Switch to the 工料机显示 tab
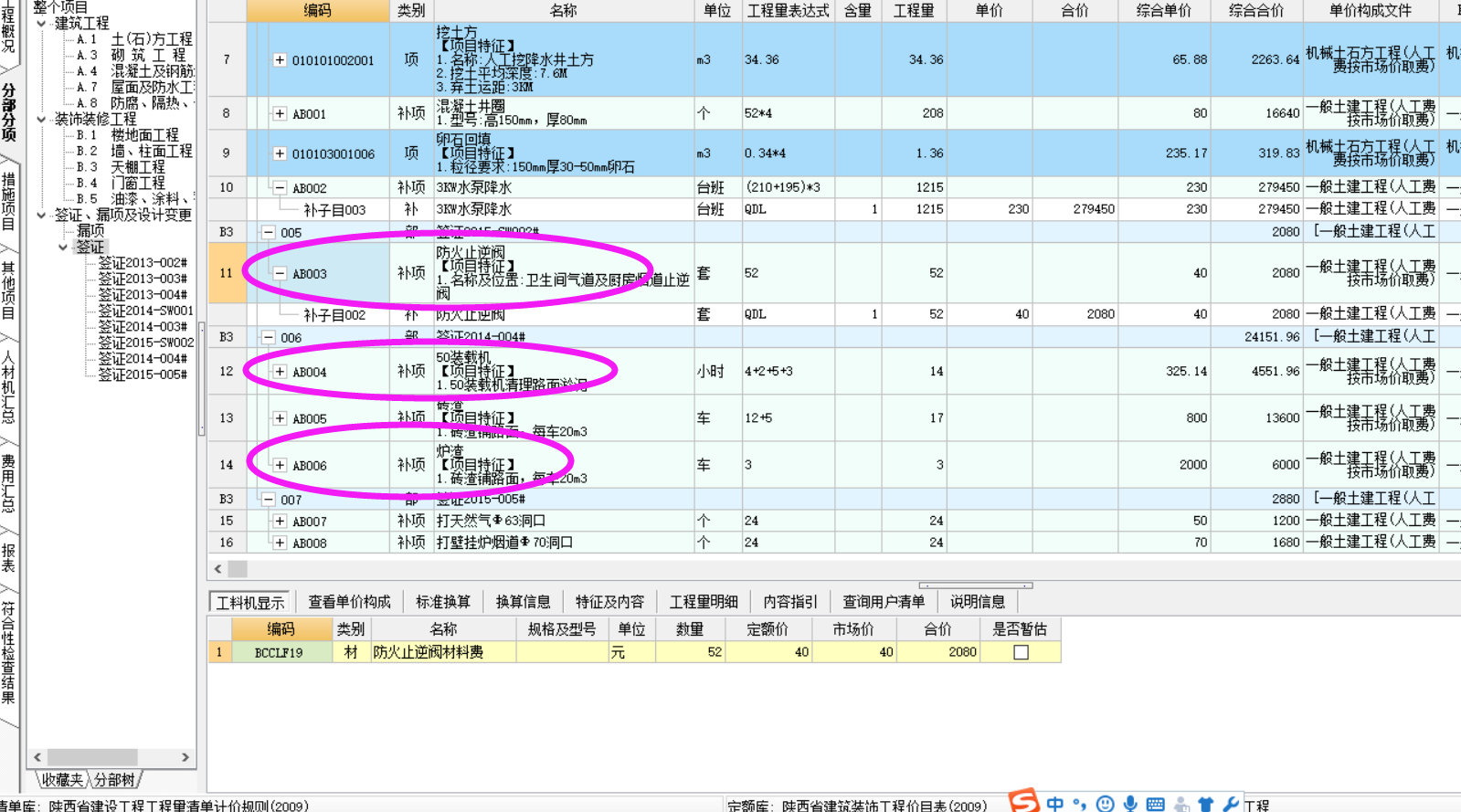Screen dimensions: 1461x812 250,602
